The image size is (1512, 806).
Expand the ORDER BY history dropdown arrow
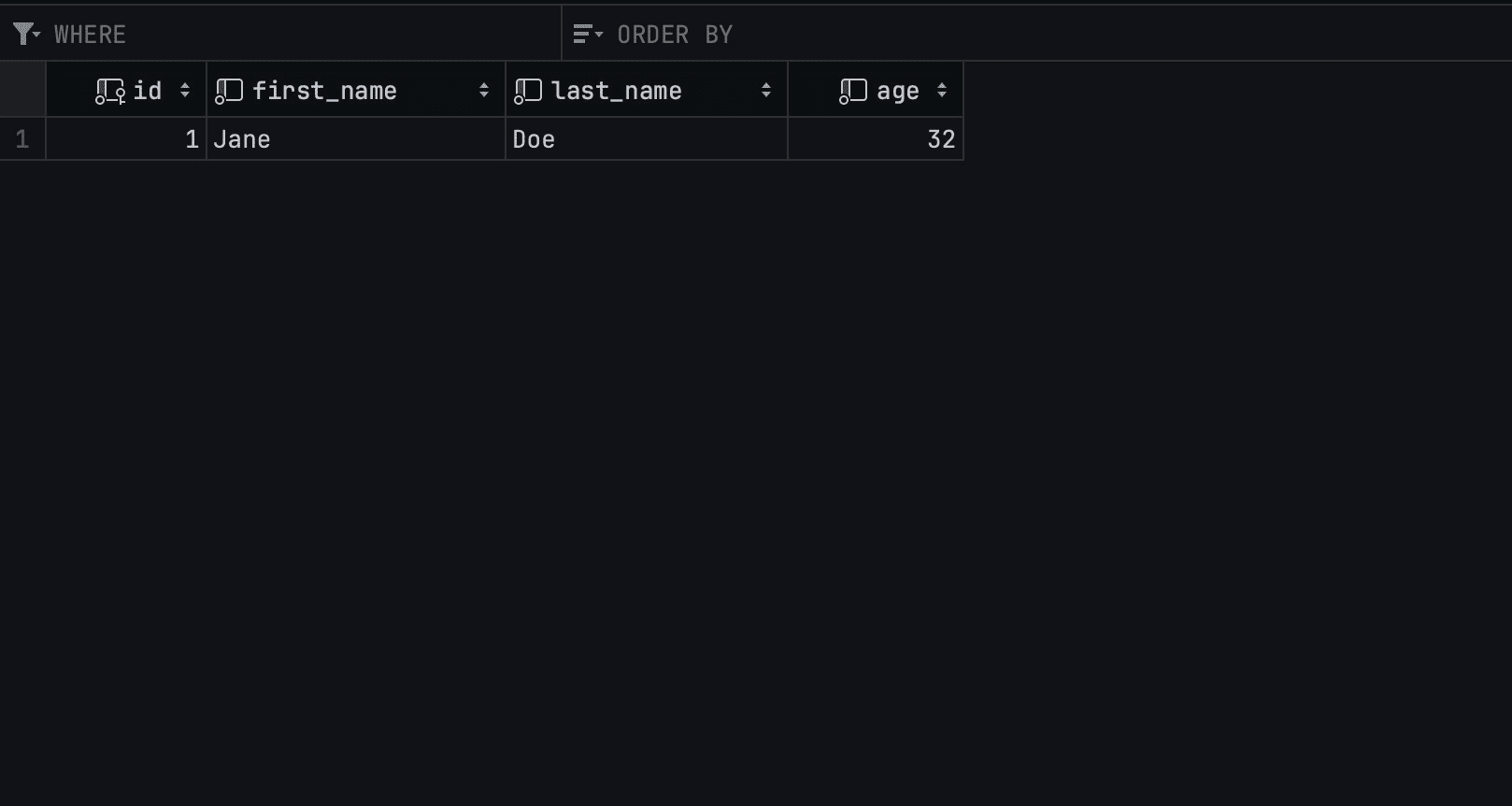[x=599, y=35]
